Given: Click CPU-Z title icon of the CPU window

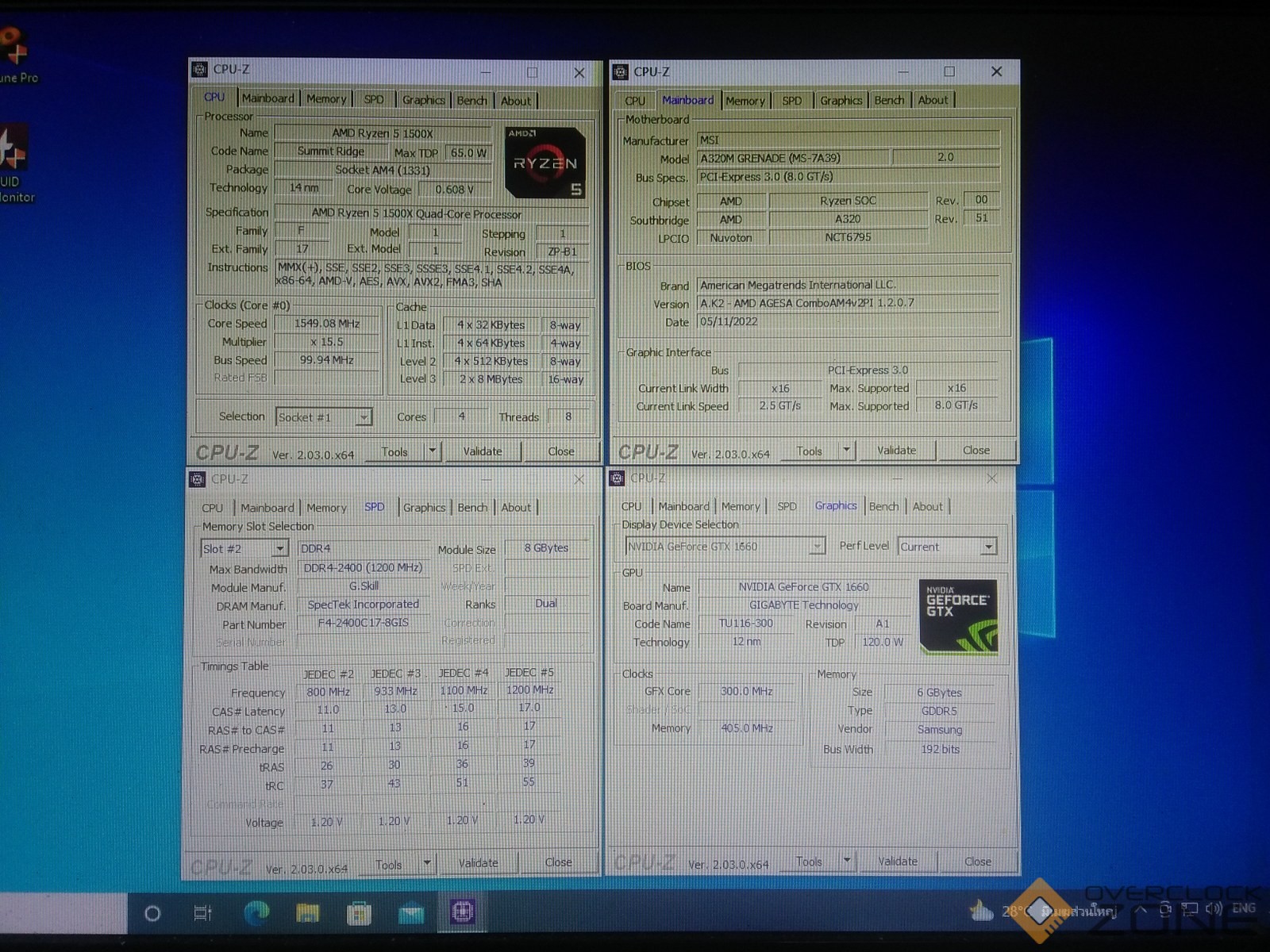Looking at the screenshot, I should [200, 70].
